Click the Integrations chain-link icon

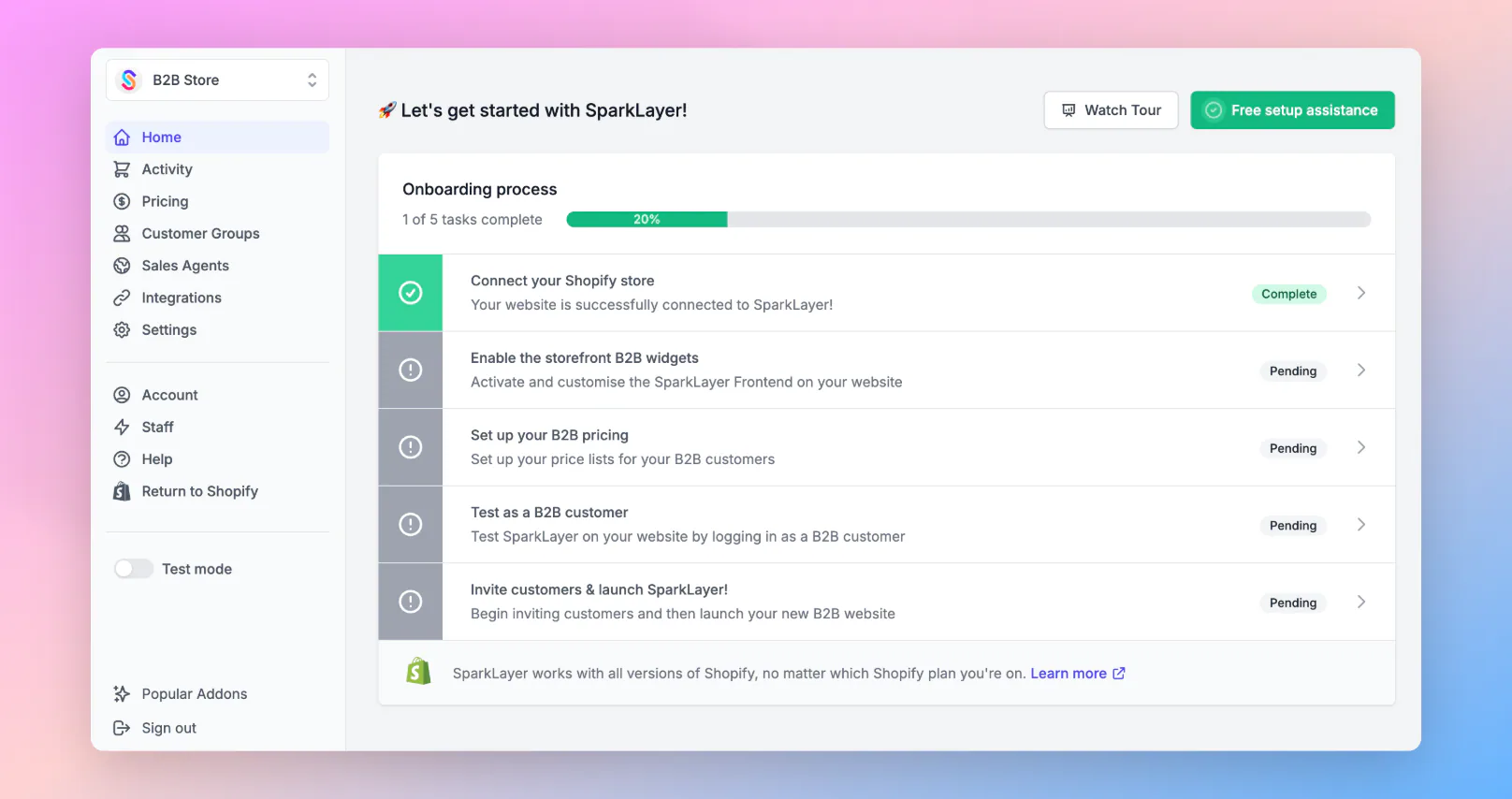point(122,298)
